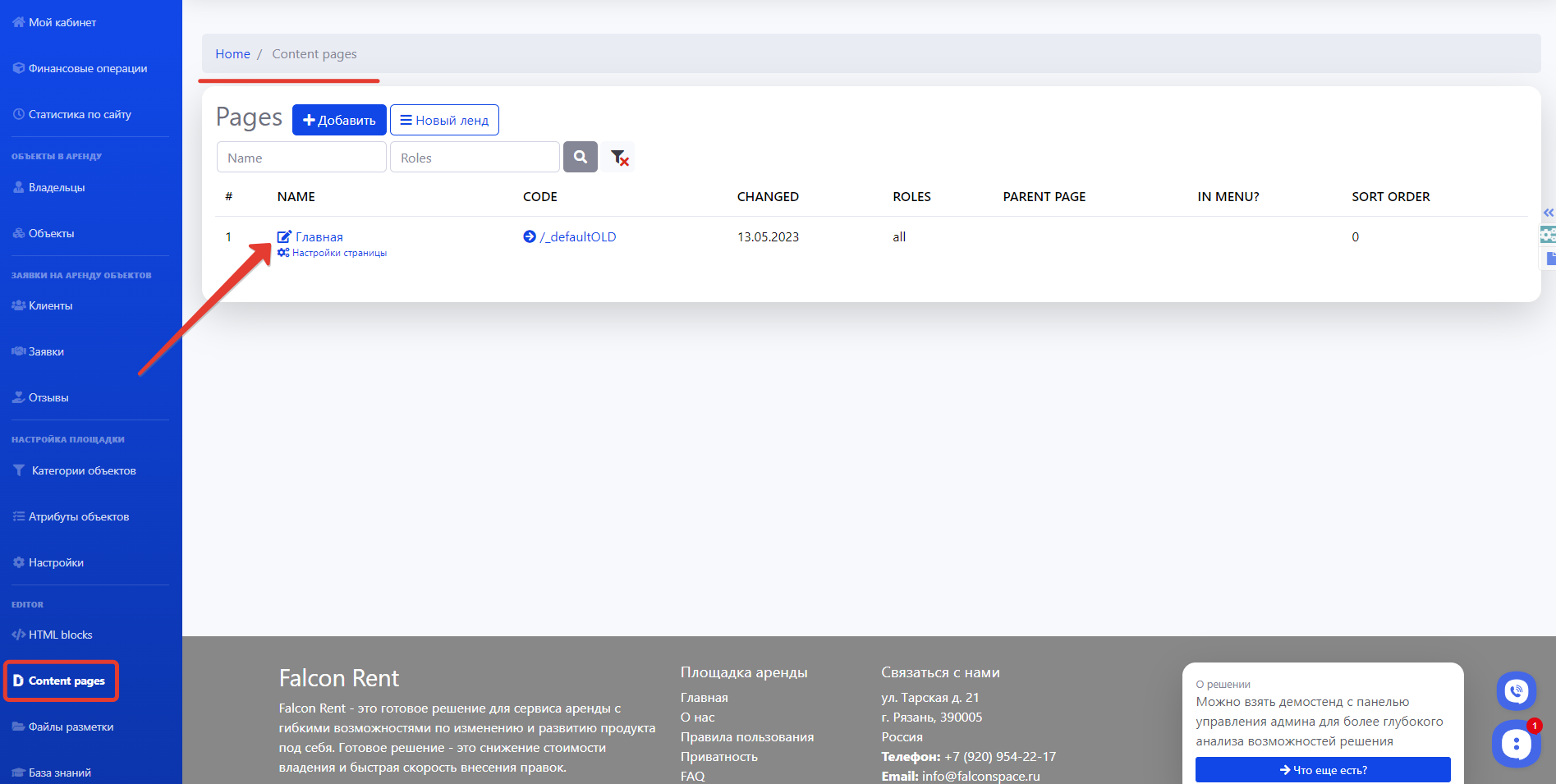Open Финансовые операции sidebar item
Image resolution: width=1556 pixels, height=784 pixels.
[88, 69]
